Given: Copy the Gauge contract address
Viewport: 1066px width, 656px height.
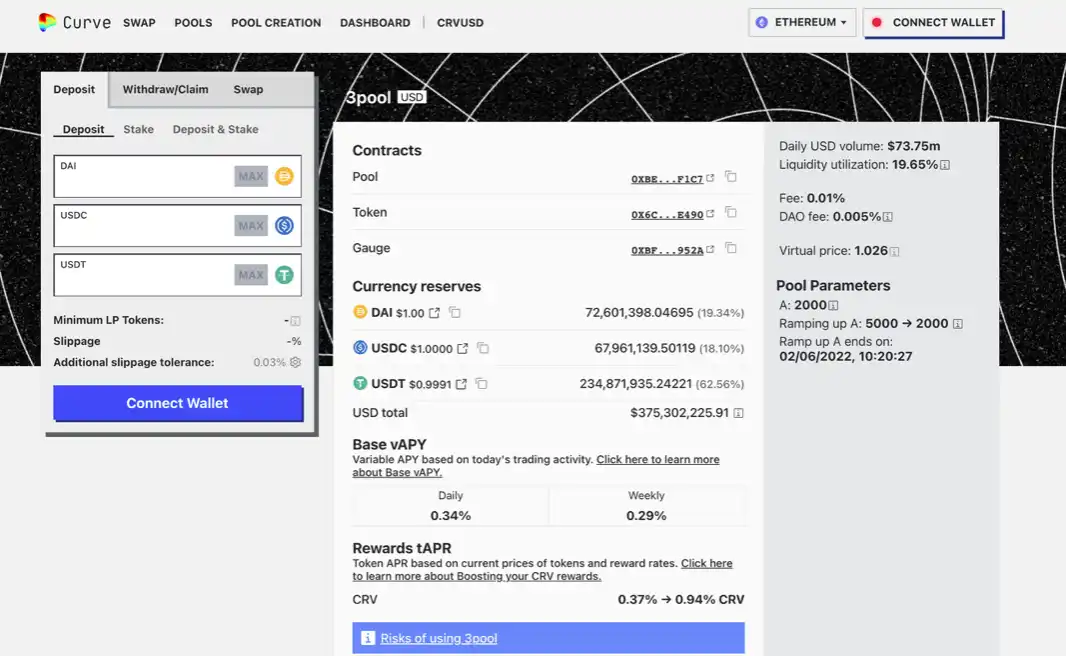Looking at the screenshot, I should [731, 248].
